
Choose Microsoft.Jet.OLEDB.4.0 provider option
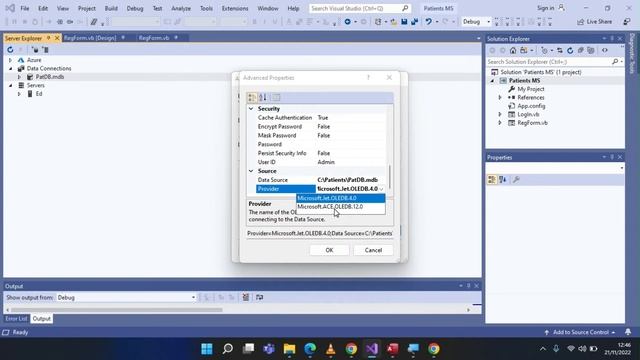click(340, 198)
